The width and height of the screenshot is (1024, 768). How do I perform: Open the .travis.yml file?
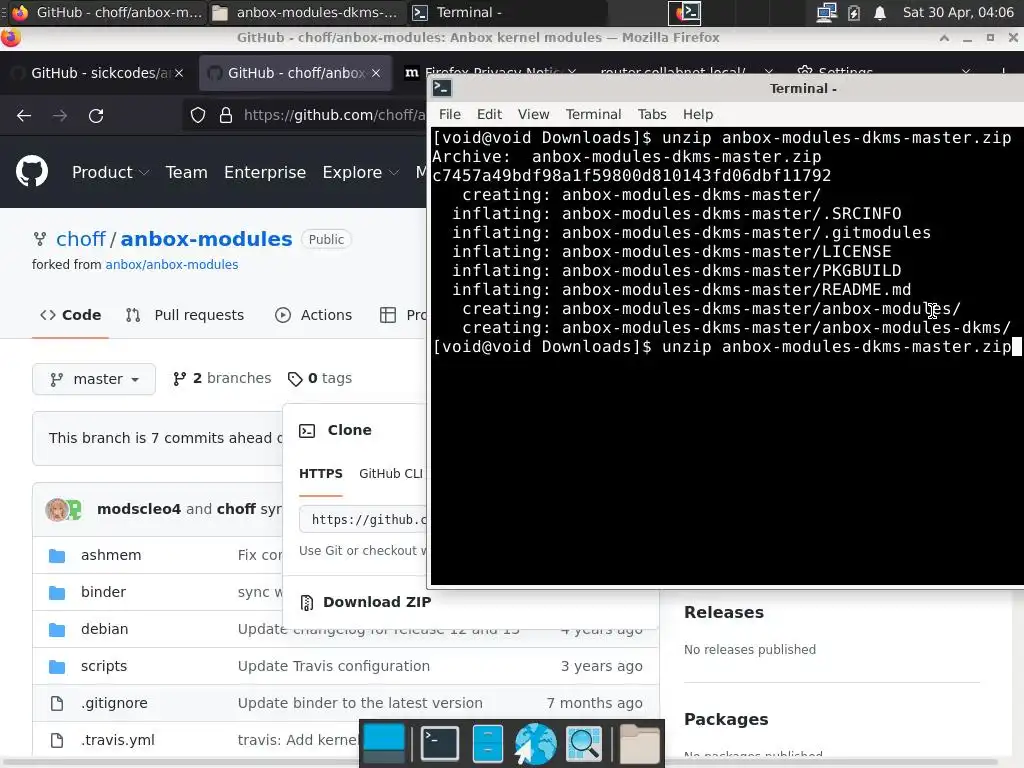click(x=118, y=740)
